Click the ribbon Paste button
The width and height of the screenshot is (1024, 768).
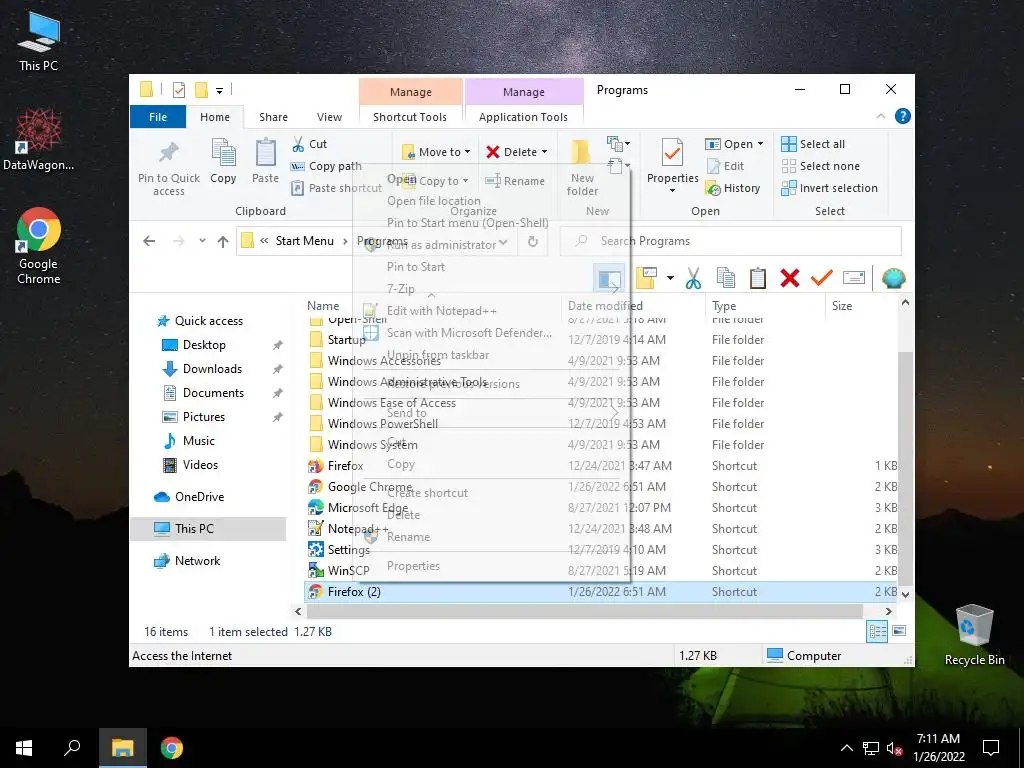pos(265,161)
